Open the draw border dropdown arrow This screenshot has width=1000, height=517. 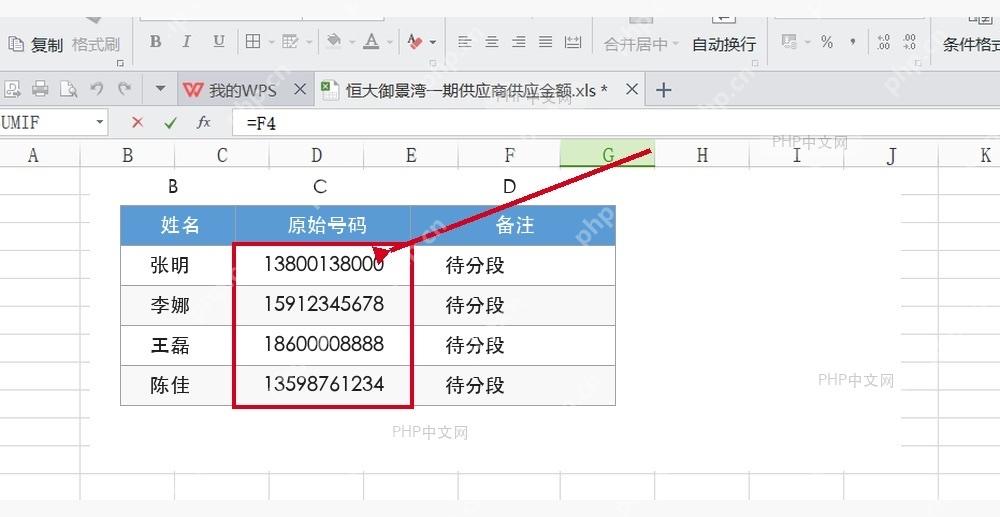(x=309, y=43)
